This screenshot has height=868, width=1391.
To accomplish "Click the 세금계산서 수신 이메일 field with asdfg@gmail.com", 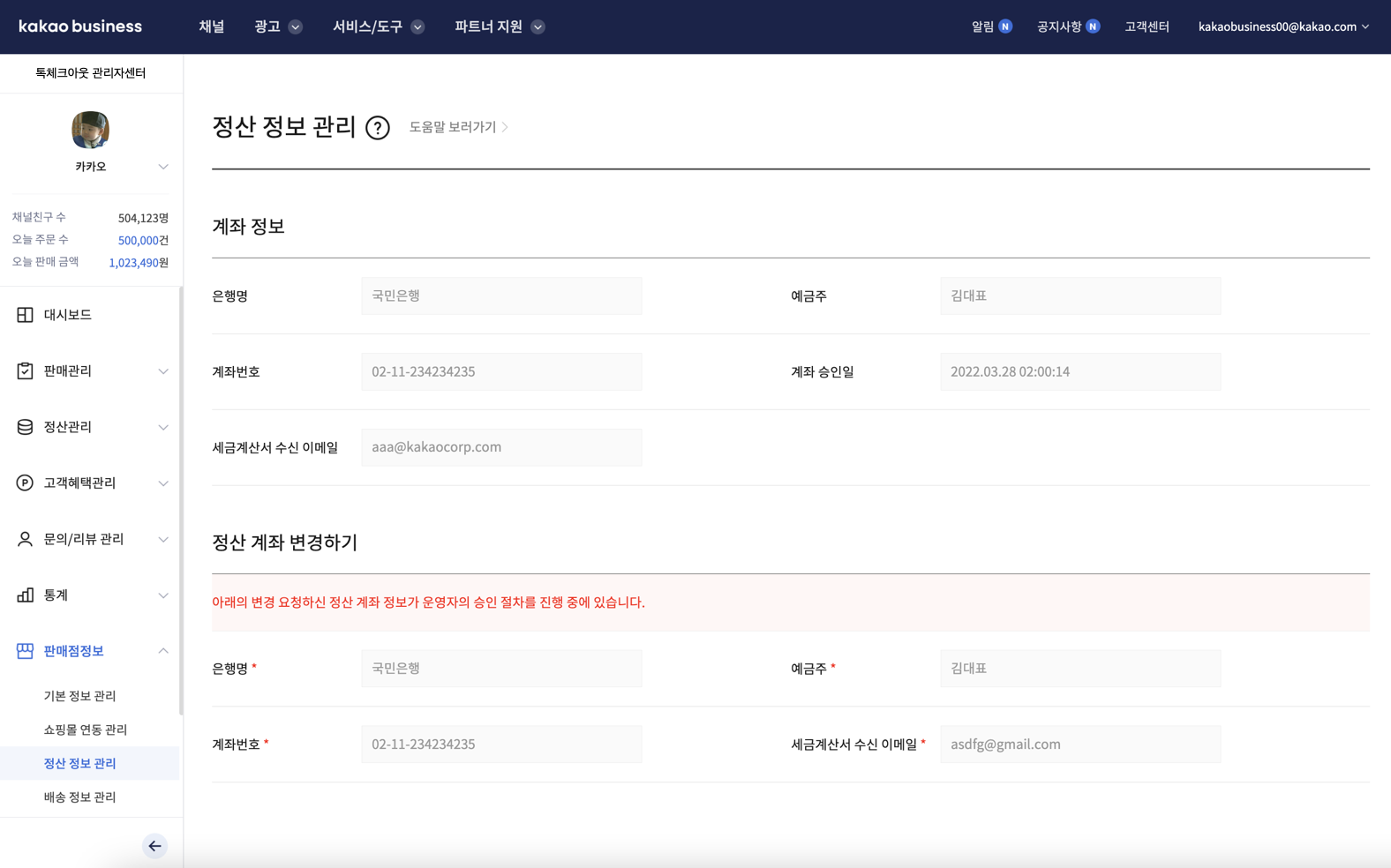I will (x=1079, y=744).
